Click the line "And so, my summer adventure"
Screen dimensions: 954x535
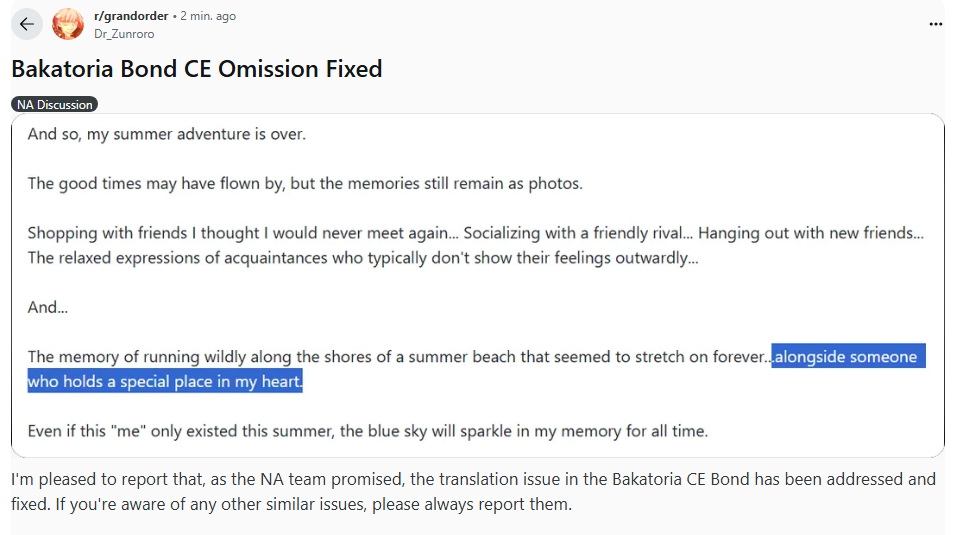coord(167,134)
